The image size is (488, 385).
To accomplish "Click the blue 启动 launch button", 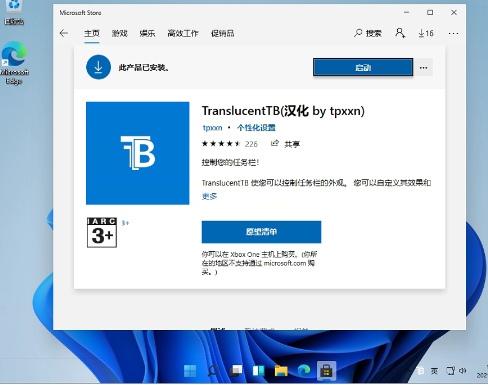I will pos(363,67).
